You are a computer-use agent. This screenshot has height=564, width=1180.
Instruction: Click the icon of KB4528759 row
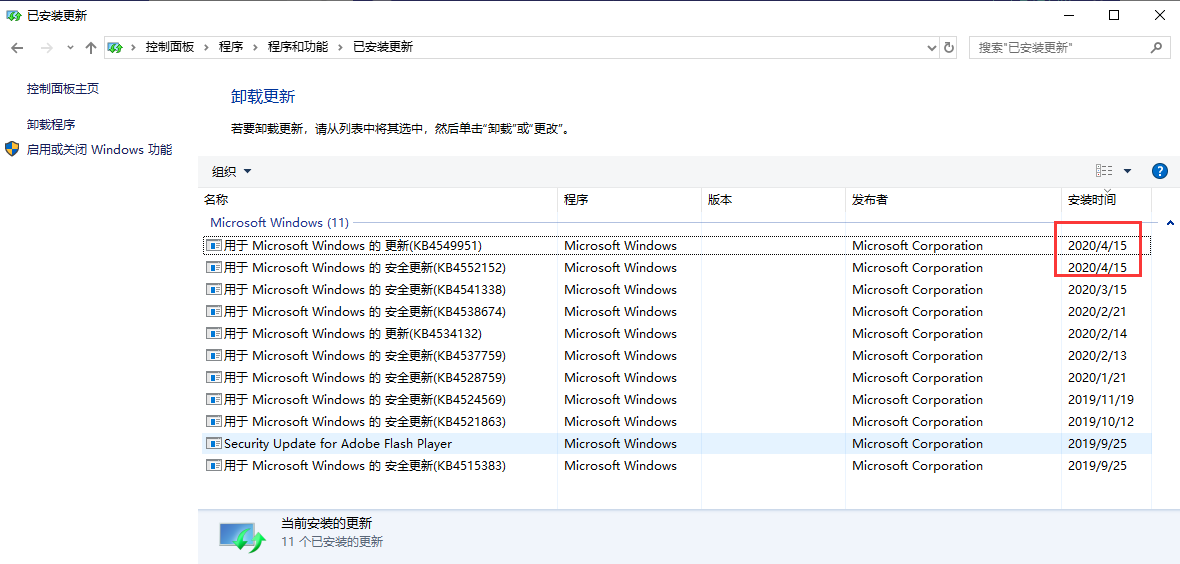click(x=214, y=377)
